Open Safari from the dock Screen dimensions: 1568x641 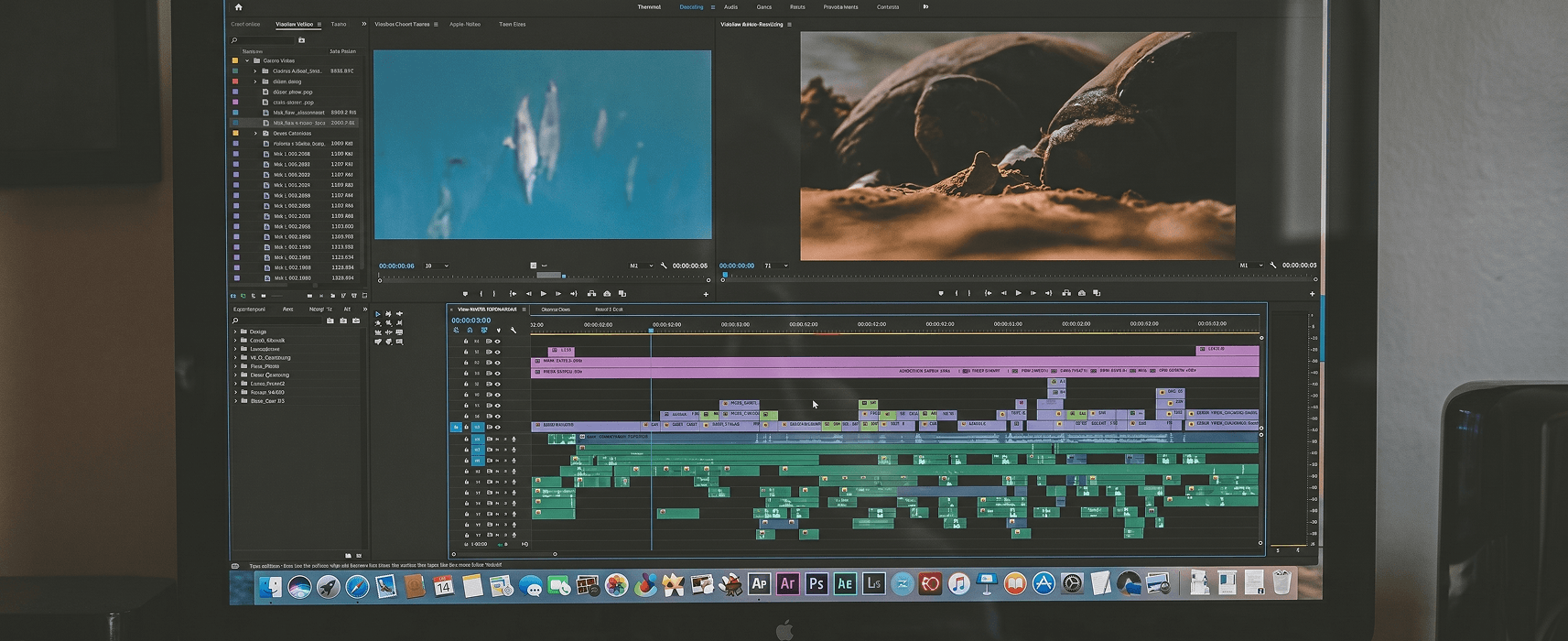click(x=357, y=587)
